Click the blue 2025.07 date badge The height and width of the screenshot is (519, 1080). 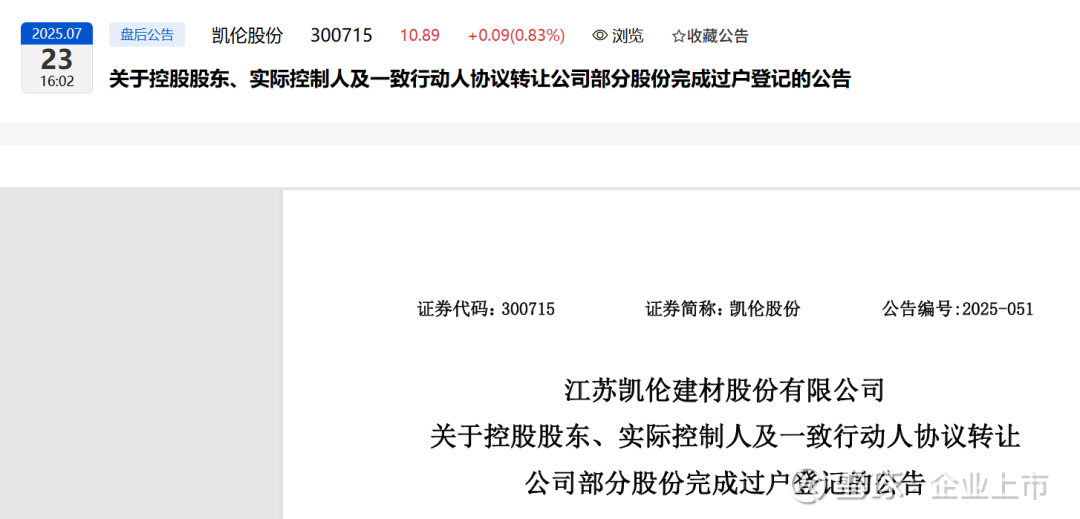[57, 34]
